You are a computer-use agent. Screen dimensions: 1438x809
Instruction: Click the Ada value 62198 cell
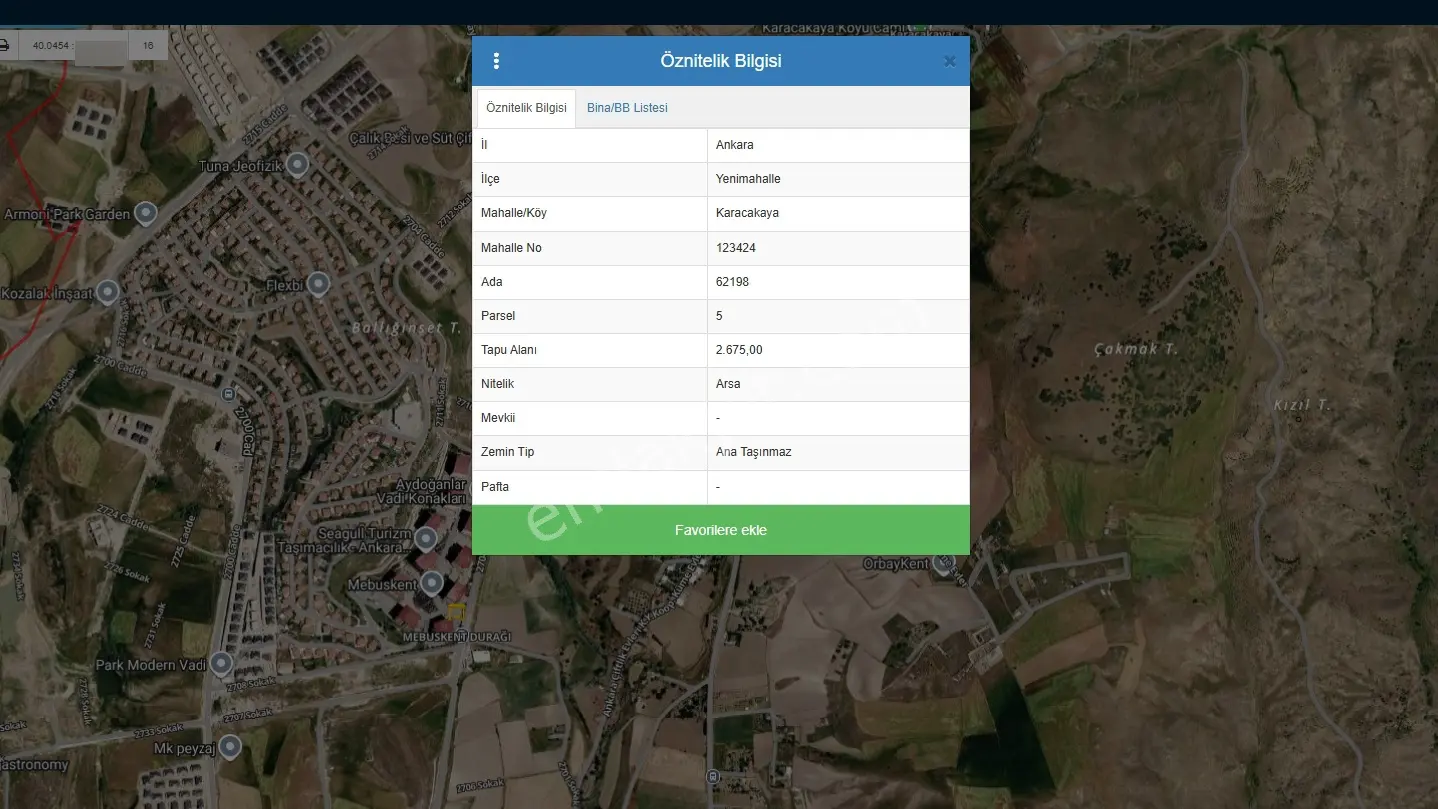838,282
